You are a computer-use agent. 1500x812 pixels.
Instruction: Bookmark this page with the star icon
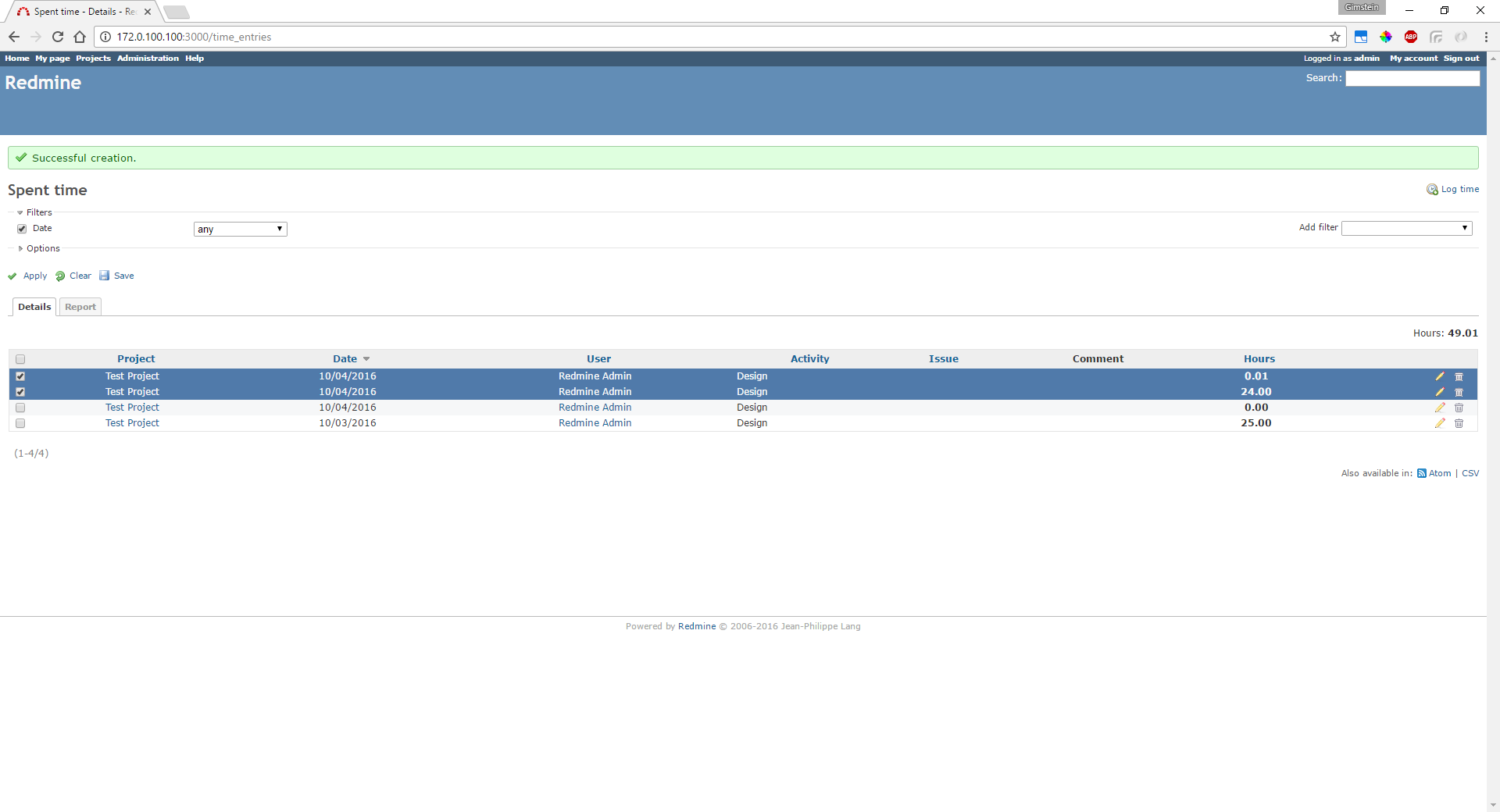(x=1335, y=37)
